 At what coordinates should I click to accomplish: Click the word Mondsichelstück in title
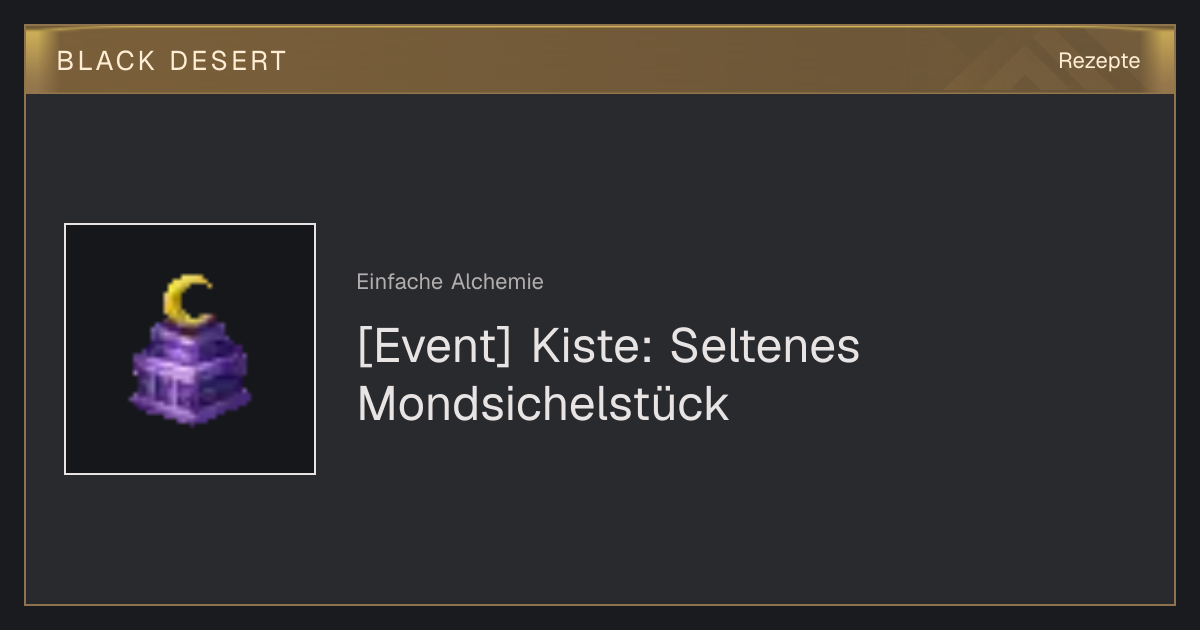(543, 405)
